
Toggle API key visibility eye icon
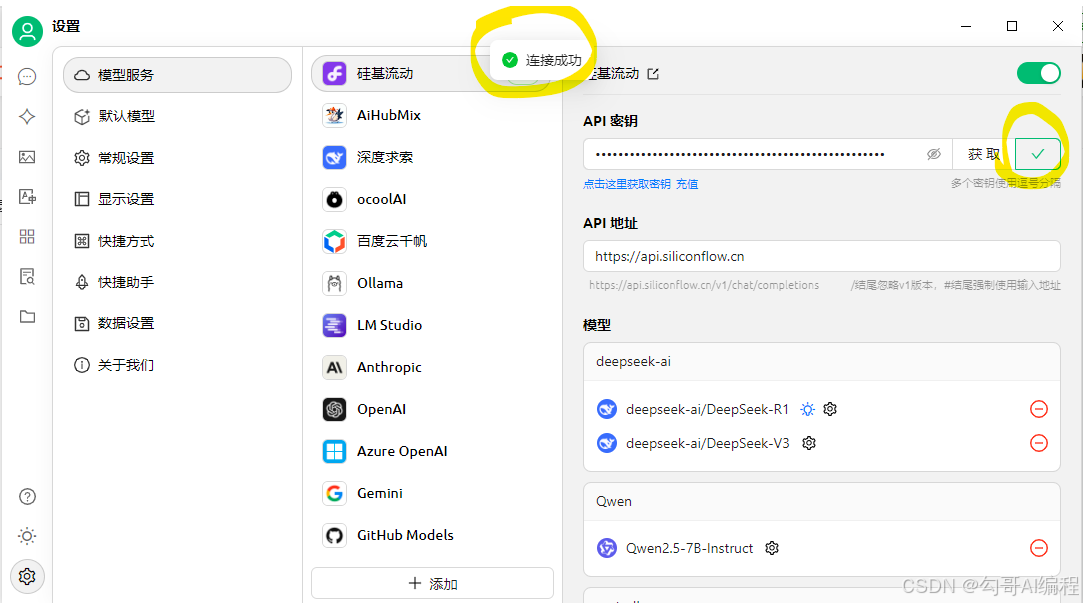pyautogui.click(x=934, y=154)
